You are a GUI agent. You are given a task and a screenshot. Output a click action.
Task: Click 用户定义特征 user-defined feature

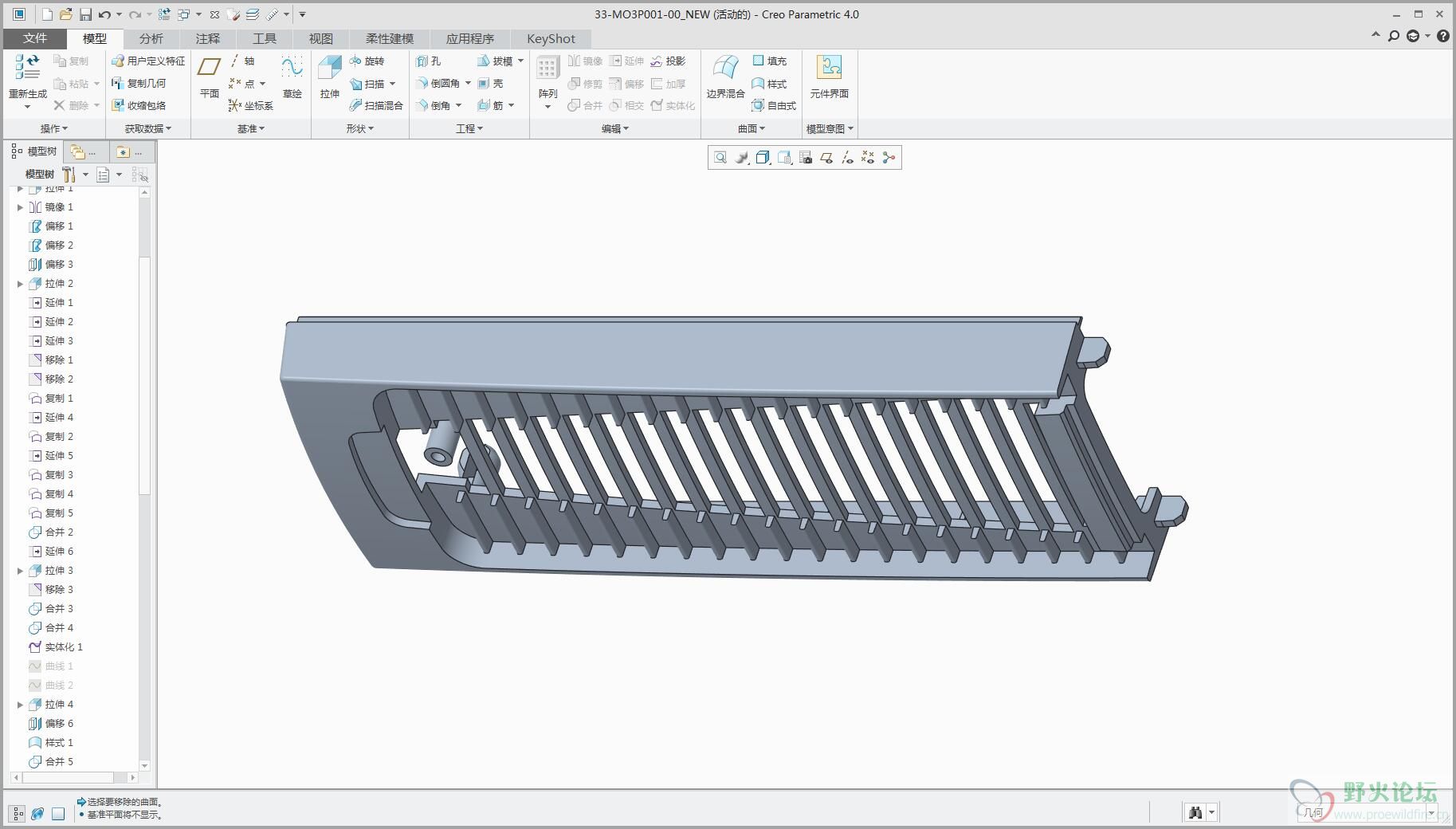[148, 61]
